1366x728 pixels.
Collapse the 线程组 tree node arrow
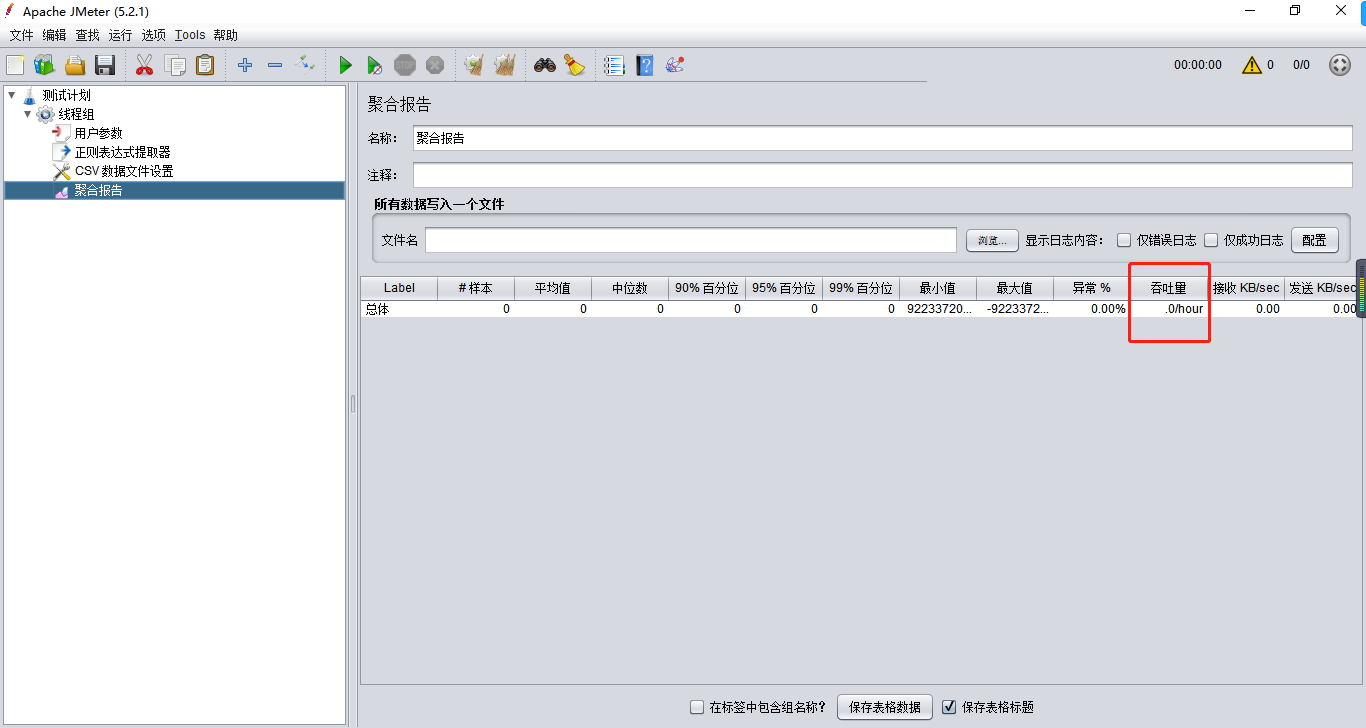pos(28,114)
